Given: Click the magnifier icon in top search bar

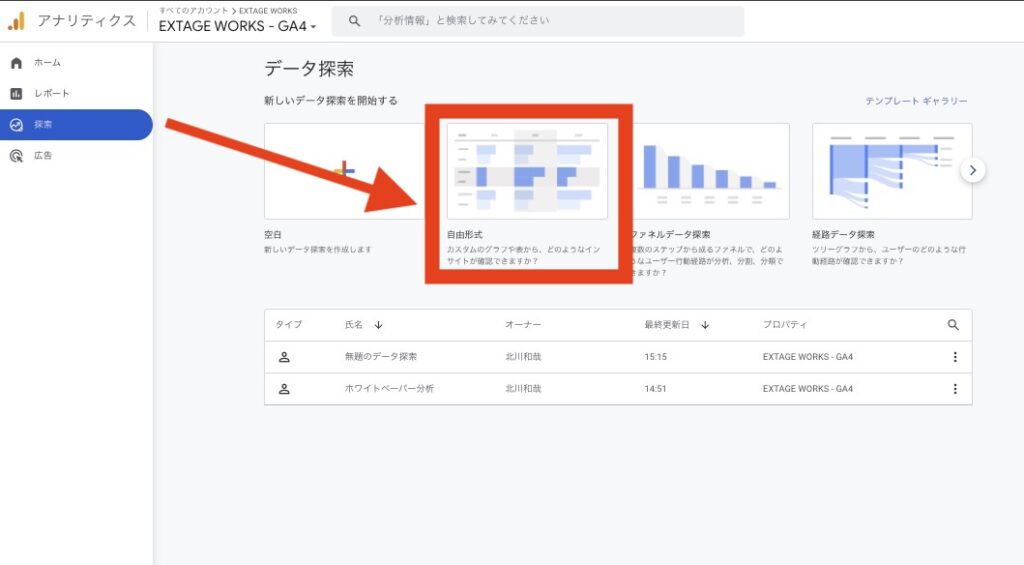Looking at the screenshot, I should [x=354, y=21].
